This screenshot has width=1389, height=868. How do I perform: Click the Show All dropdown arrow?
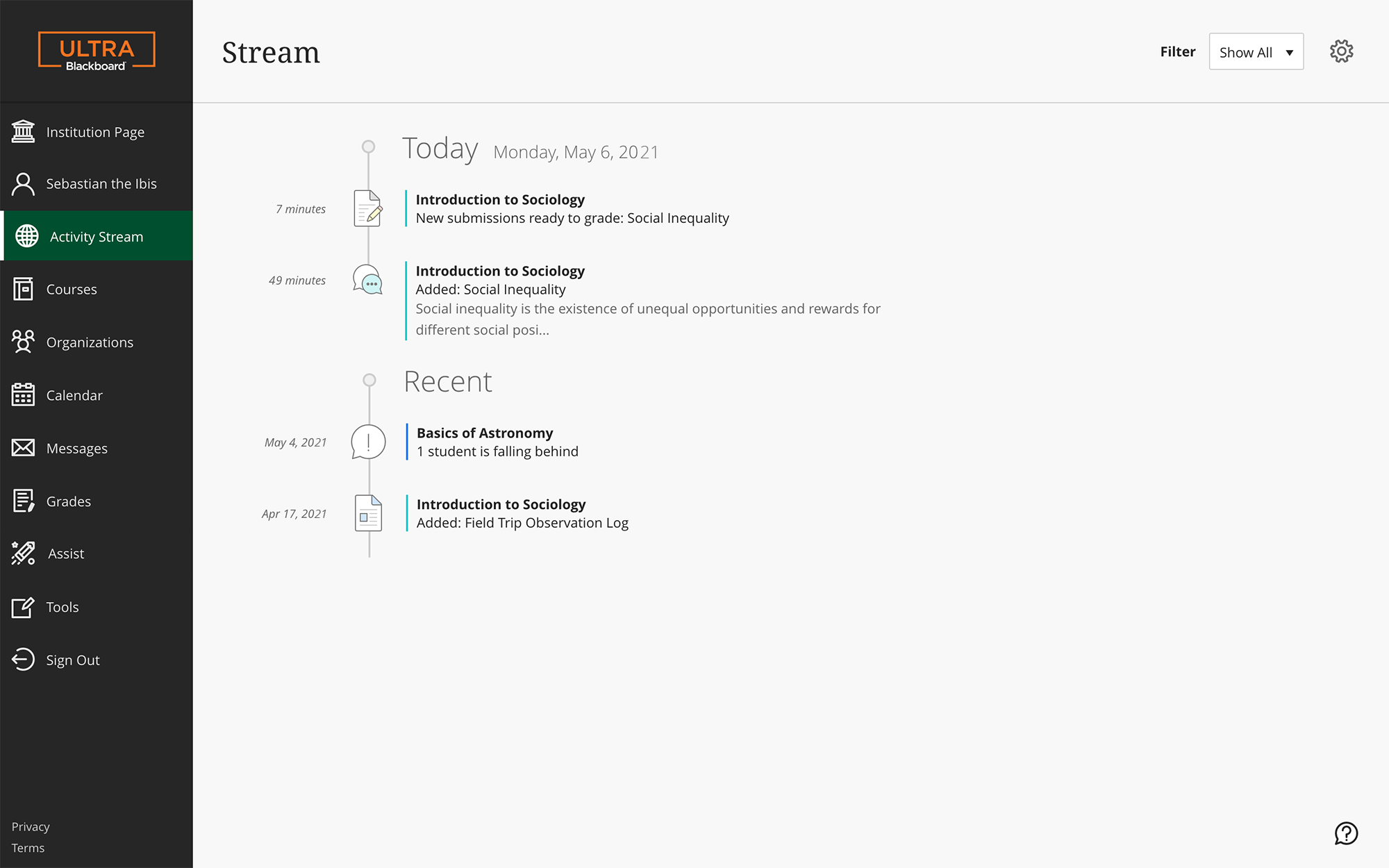[1289, 53]
